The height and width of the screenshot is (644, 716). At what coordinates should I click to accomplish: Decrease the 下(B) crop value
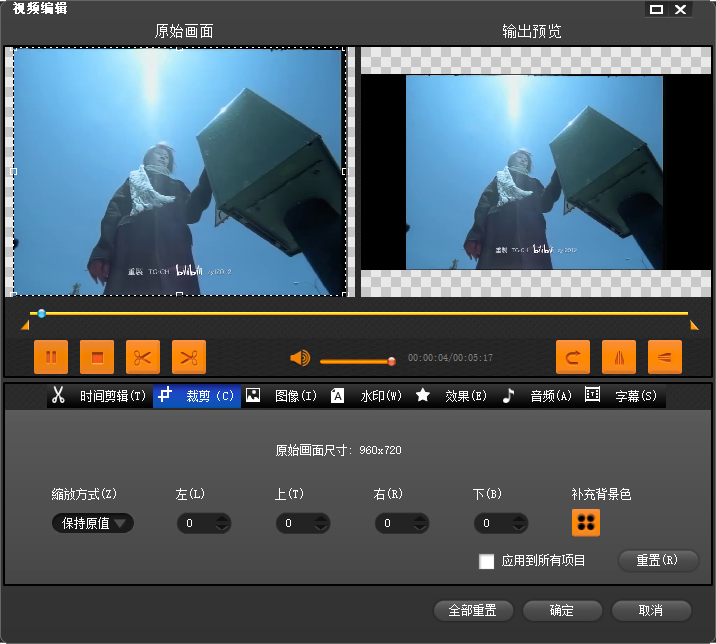(519, 528)
